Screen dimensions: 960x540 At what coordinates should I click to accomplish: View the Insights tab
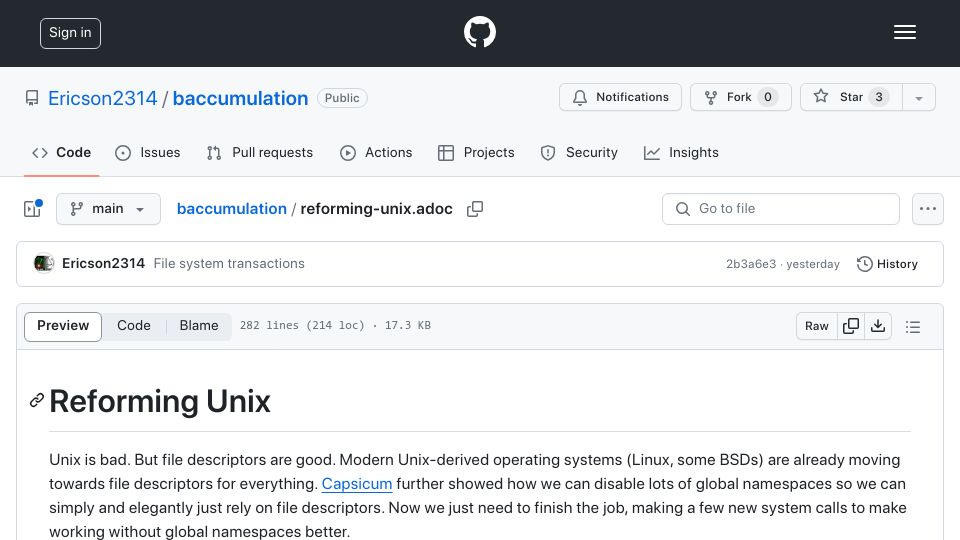pyautogui.click(x=681, y=152)
